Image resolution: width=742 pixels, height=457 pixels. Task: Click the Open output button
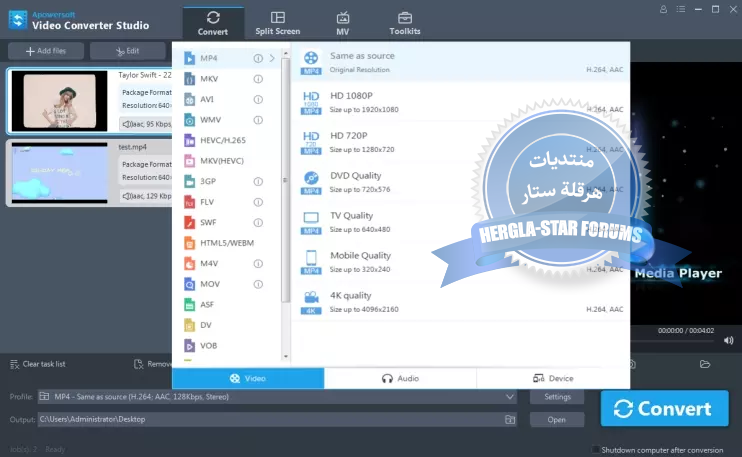(x=557, y=420)
